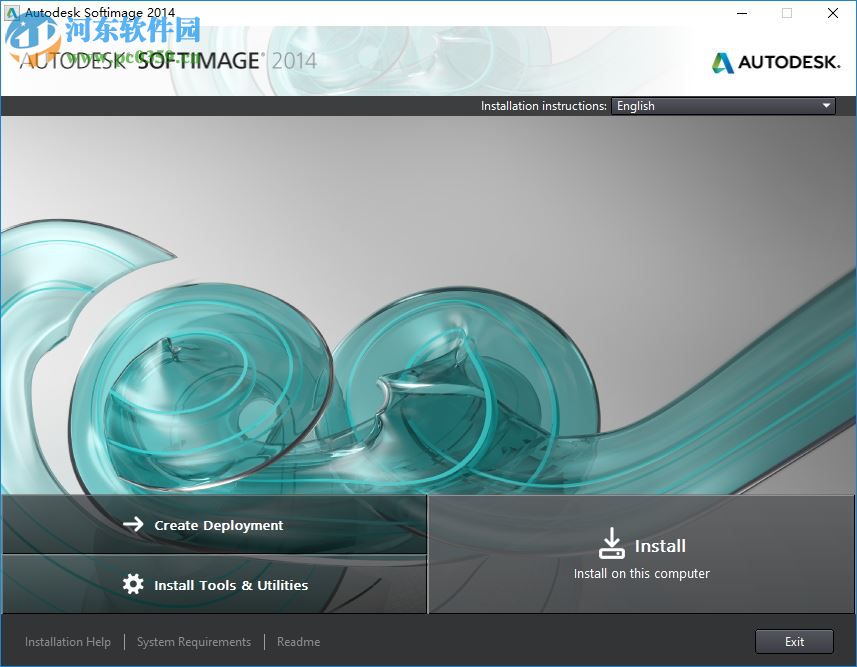Select Create Deployment
Screen dimensions: 857x667
(x=218, y=524)
